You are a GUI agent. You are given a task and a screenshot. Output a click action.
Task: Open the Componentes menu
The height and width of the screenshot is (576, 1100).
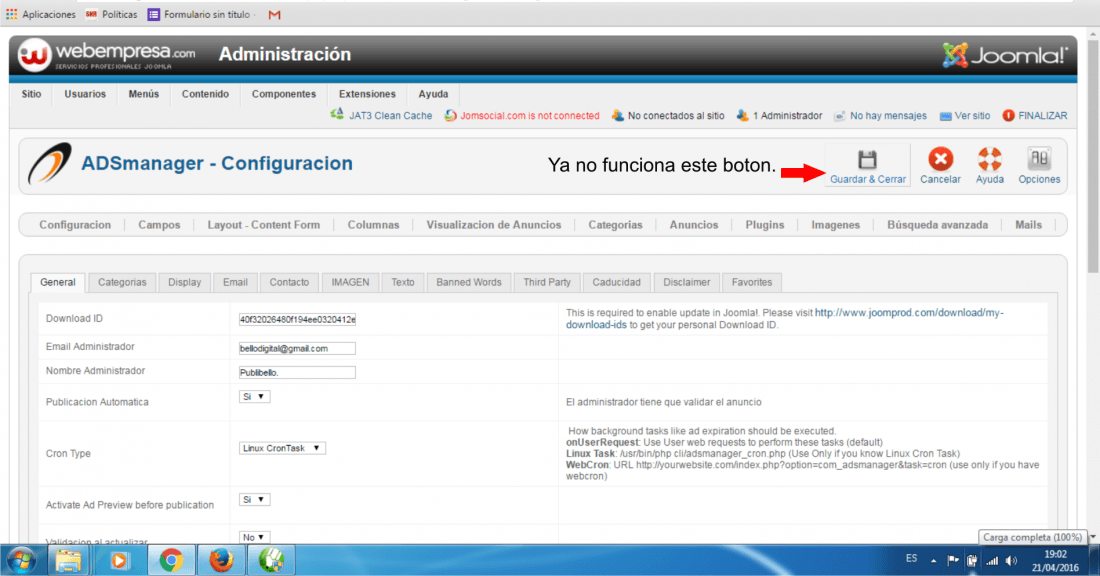coord(283,94)
